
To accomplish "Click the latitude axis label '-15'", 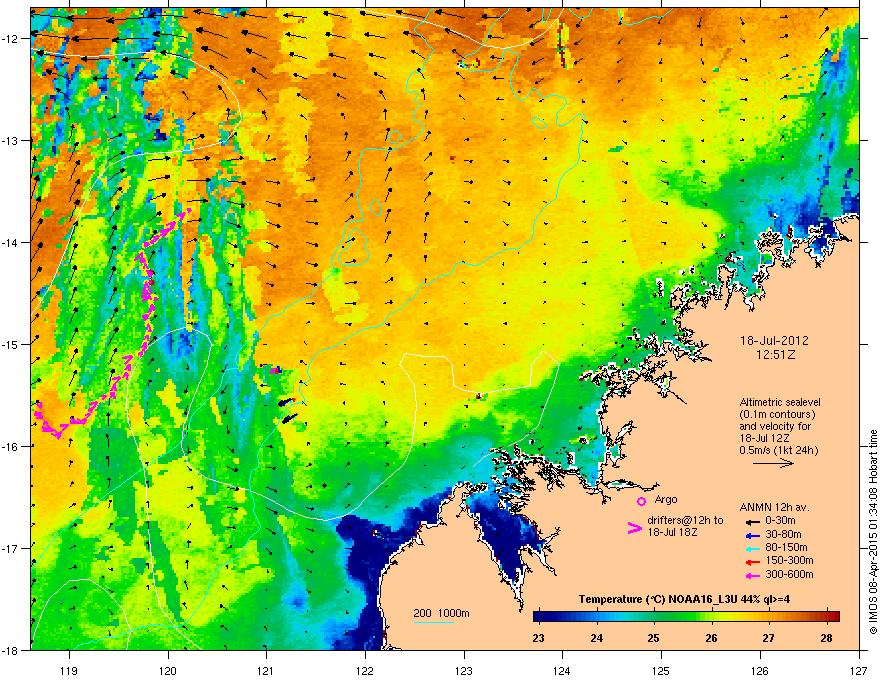I will [10, 344].
